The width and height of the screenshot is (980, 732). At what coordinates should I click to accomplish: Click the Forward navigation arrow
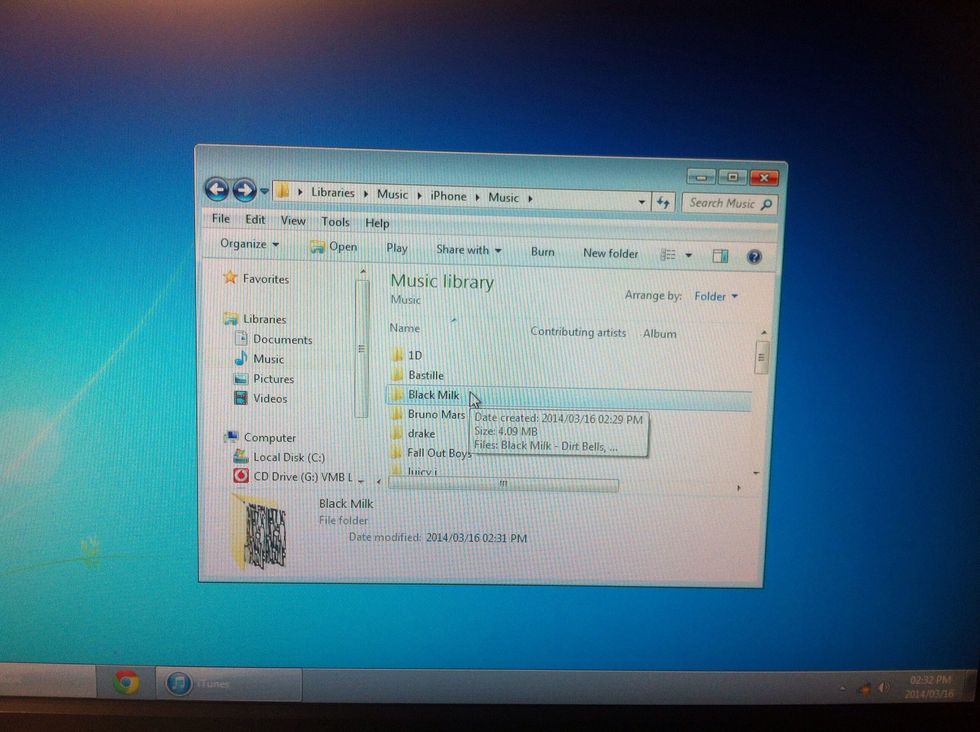tap(244, 190)
